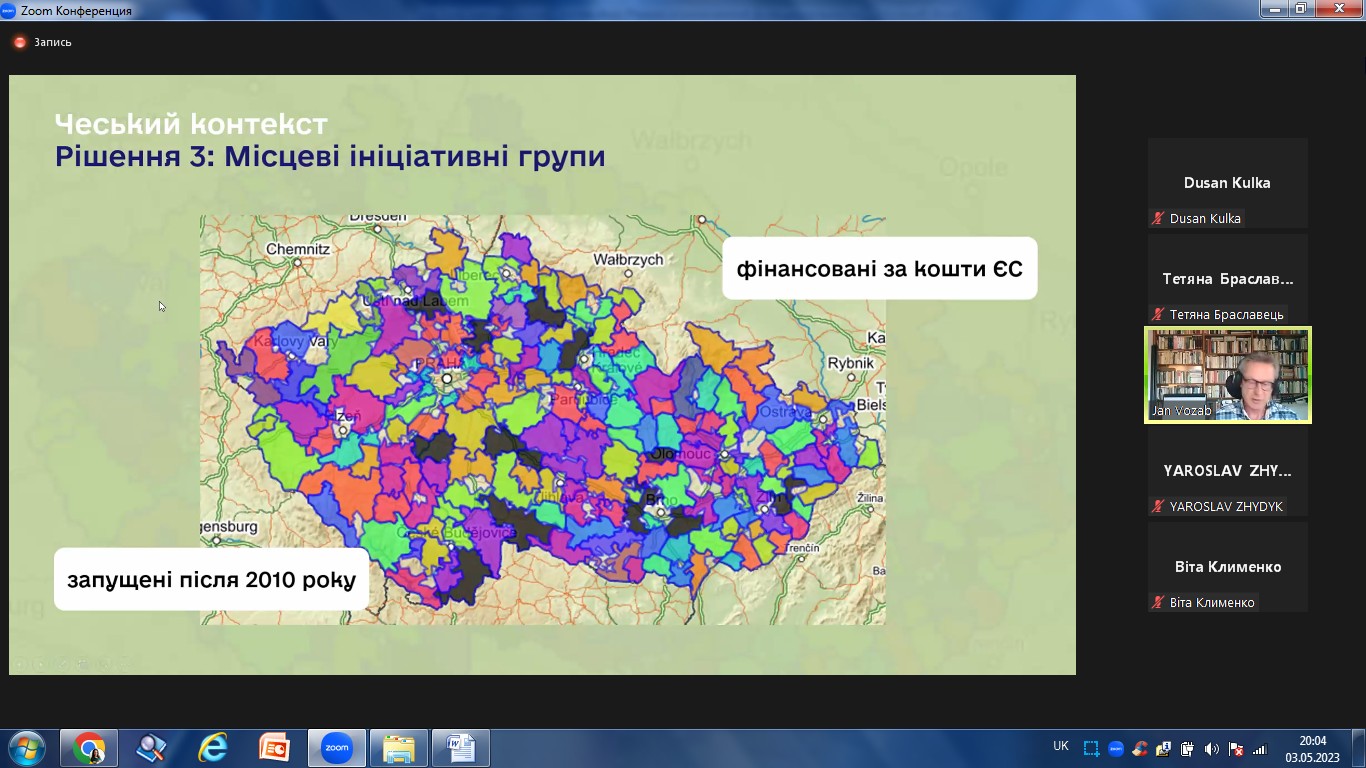Screen dimensions: 1366x768
Task: Click the red recording indicator dot
Action: tap(20, 42)
